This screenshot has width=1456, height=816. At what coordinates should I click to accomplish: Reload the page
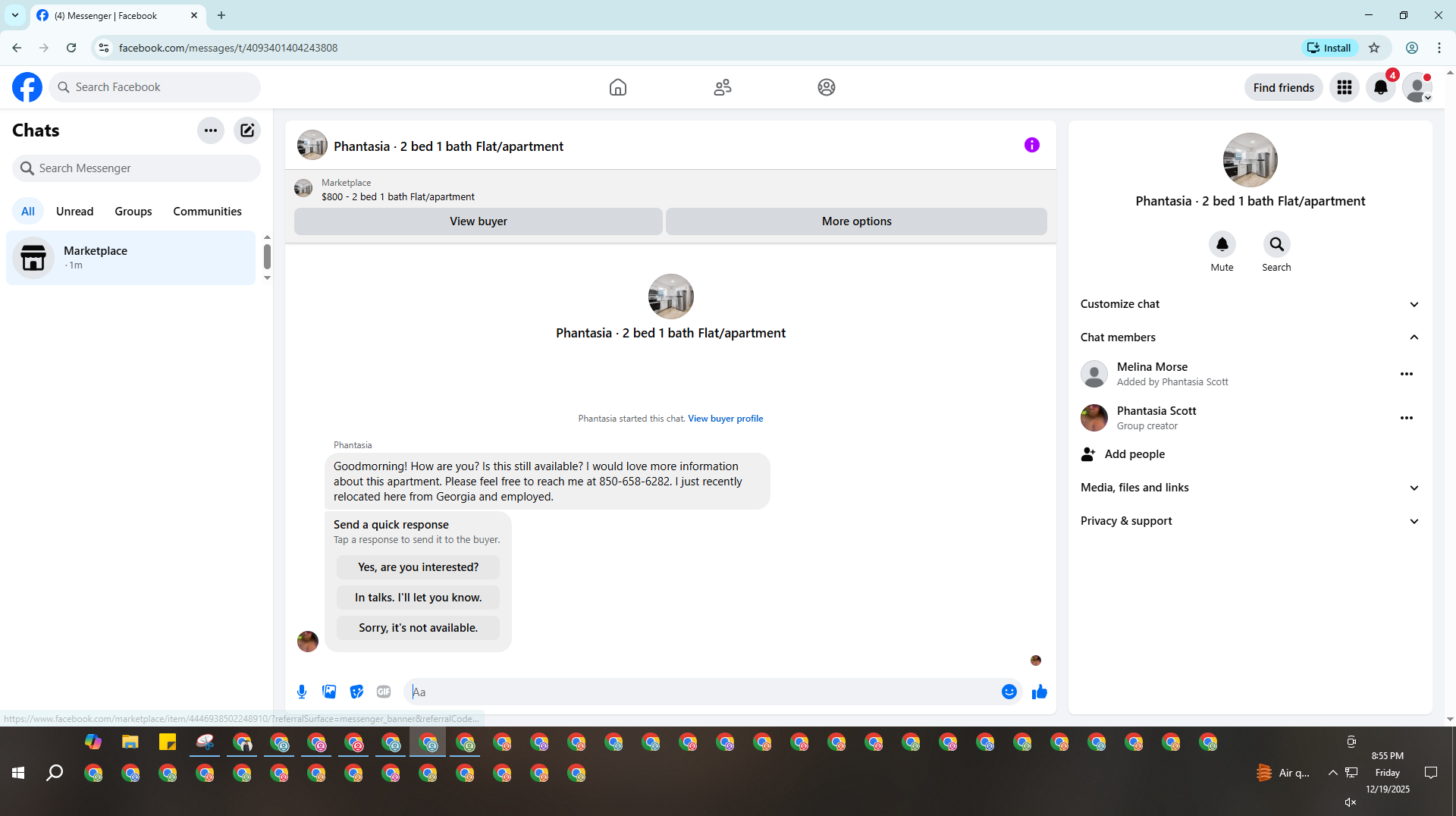[x=71, y=48]
